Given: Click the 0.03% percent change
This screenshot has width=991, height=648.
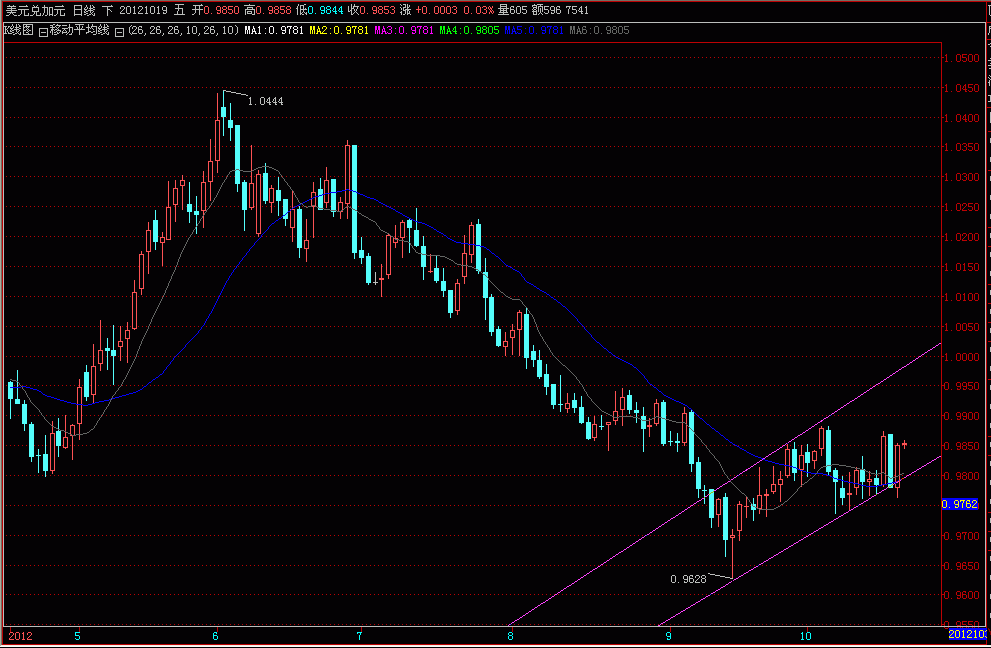Looking at the screenshot, I should coord(478,10).
